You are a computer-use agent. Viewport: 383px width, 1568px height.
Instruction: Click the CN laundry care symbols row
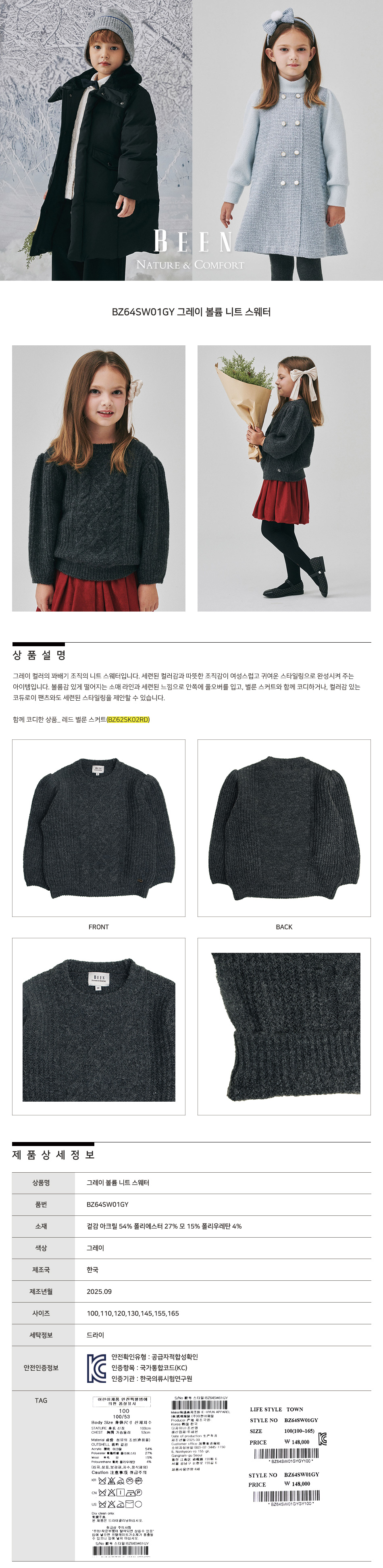tap(117, 1493)
